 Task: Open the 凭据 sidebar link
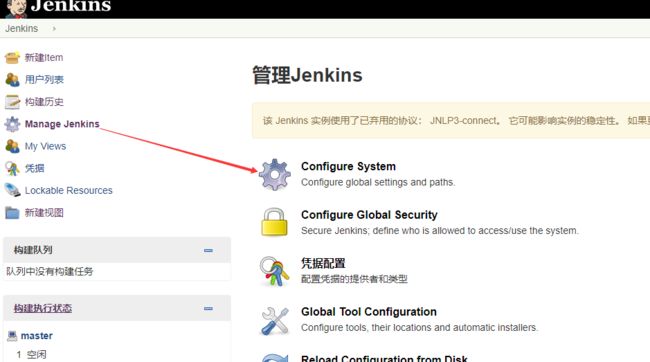pyautogui.click(x=34, y=168)
